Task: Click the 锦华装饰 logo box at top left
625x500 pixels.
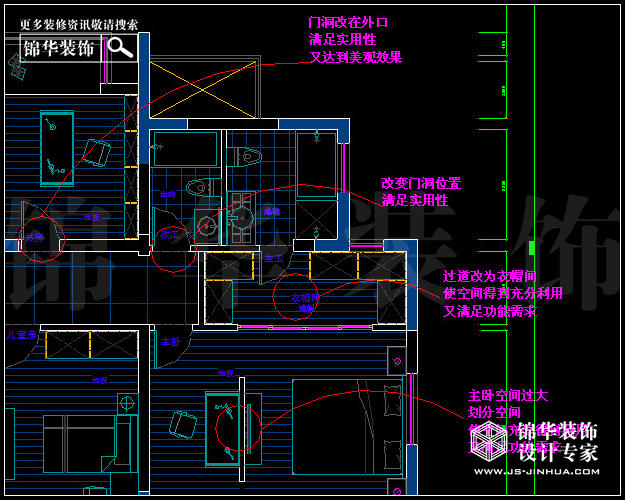Action: coord(60,47)
